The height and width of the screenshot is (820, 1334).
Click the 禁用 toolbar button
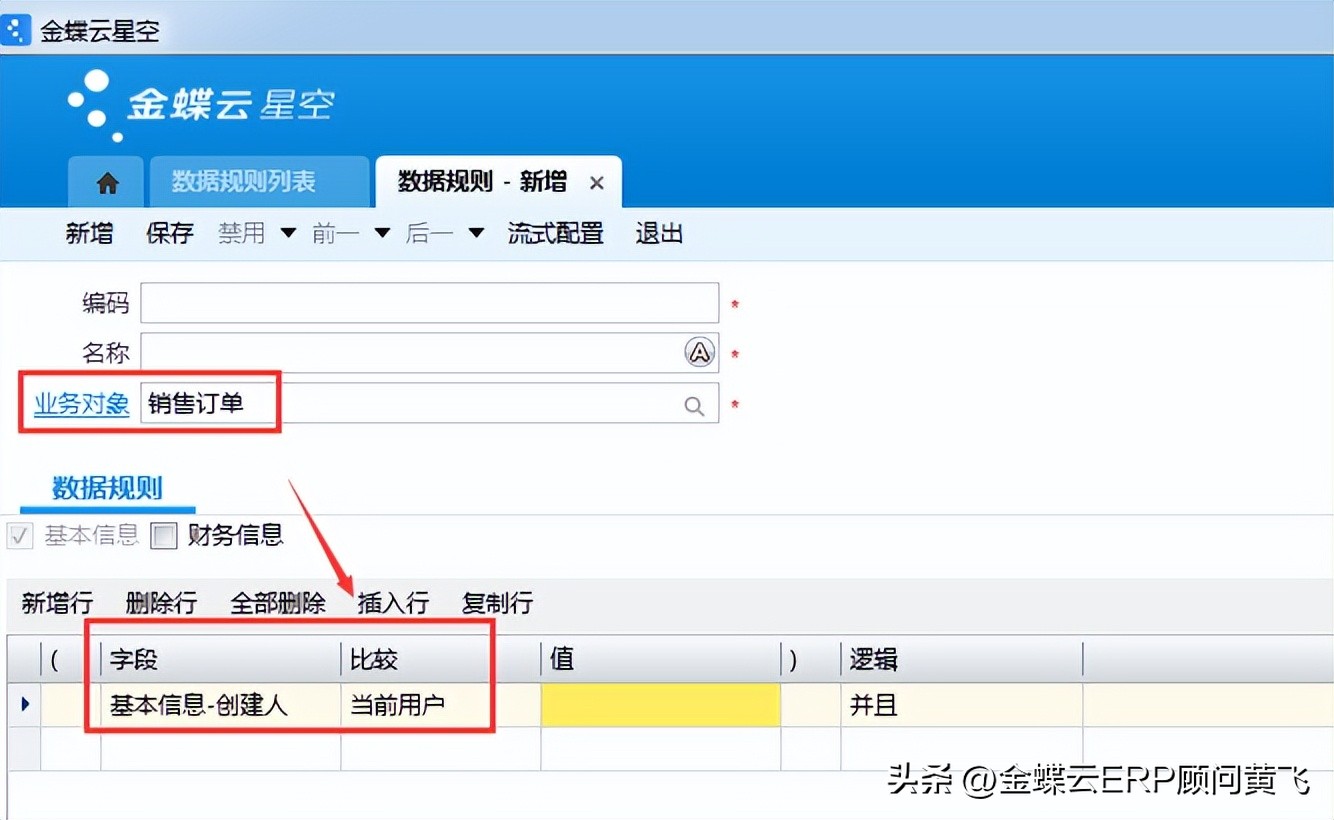pos(242,234)
